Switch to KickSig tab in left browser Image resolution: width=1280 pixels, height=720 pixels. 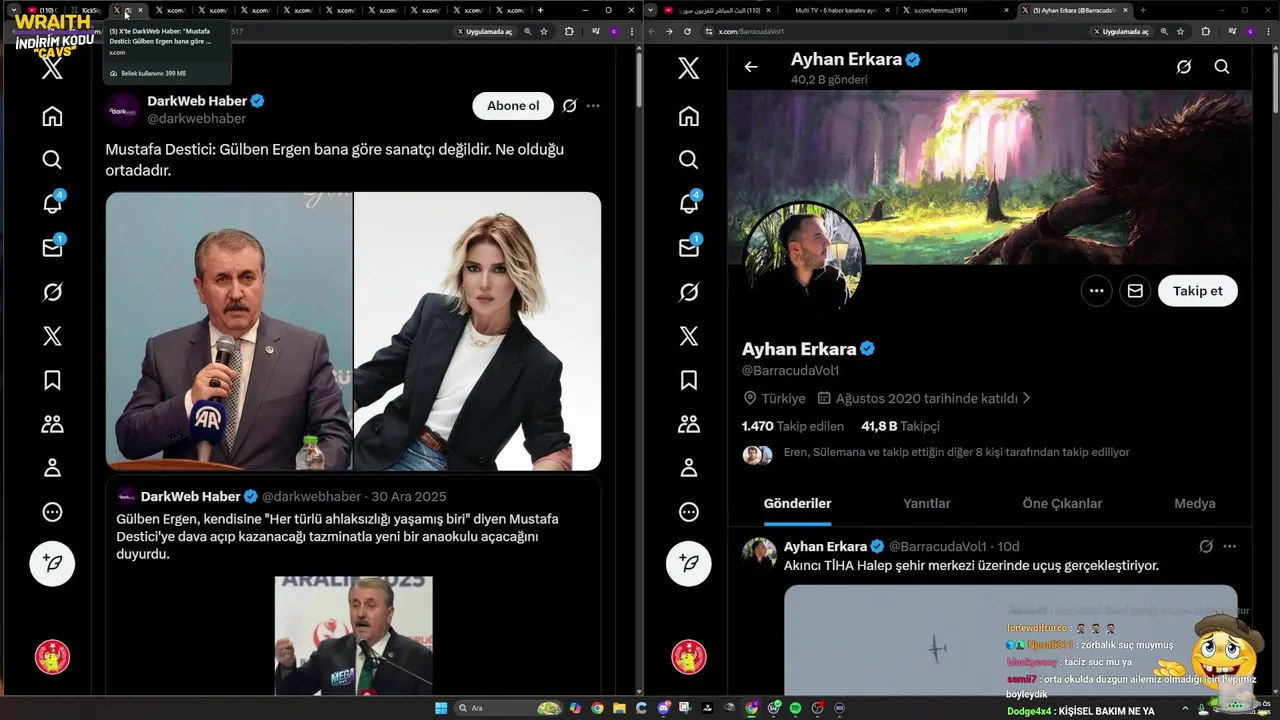(x=87, y=10)
